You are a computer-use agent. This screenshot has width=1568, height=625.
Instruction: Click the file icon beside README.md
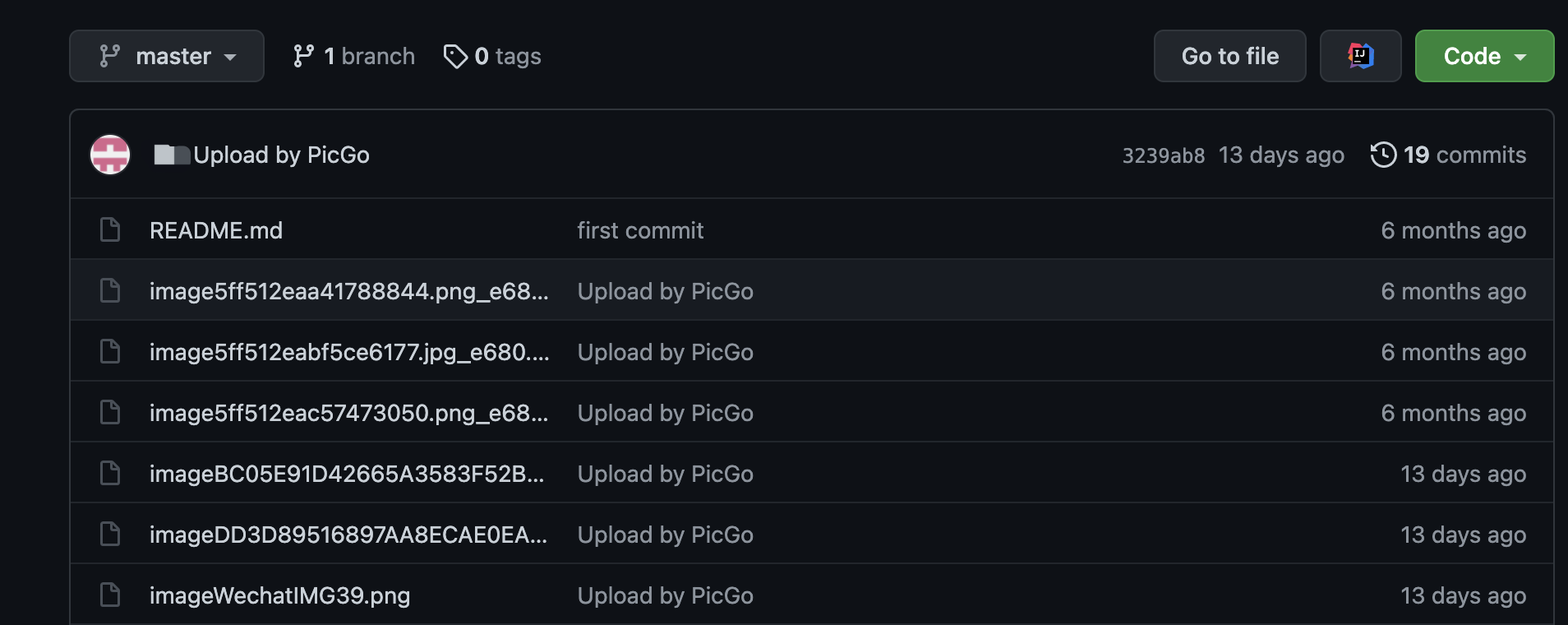click(x=110, y=229)
